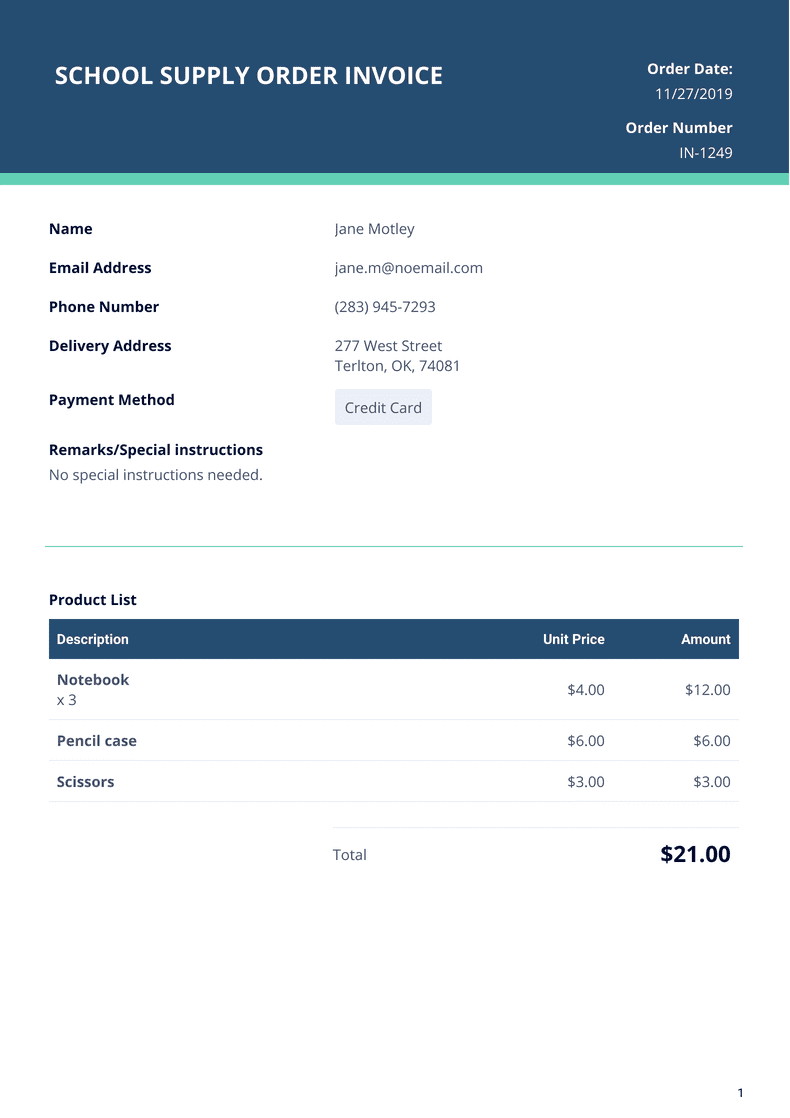Image resolution: width=790 pixels, height=1118 pixels.
Task: Click the email jane.m@noemail.com
Action: coord(408,268)
